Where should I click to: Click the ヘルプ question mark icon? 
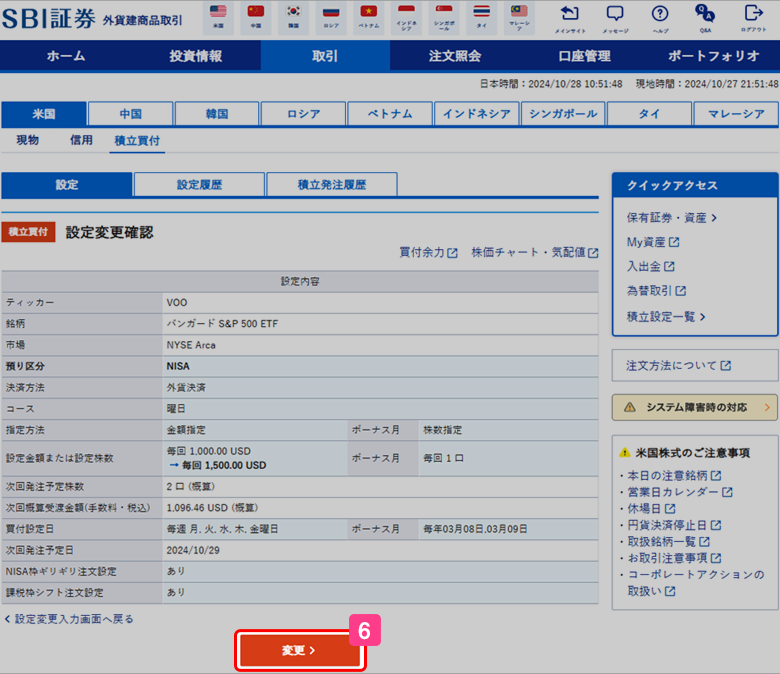tap(660, 18)
